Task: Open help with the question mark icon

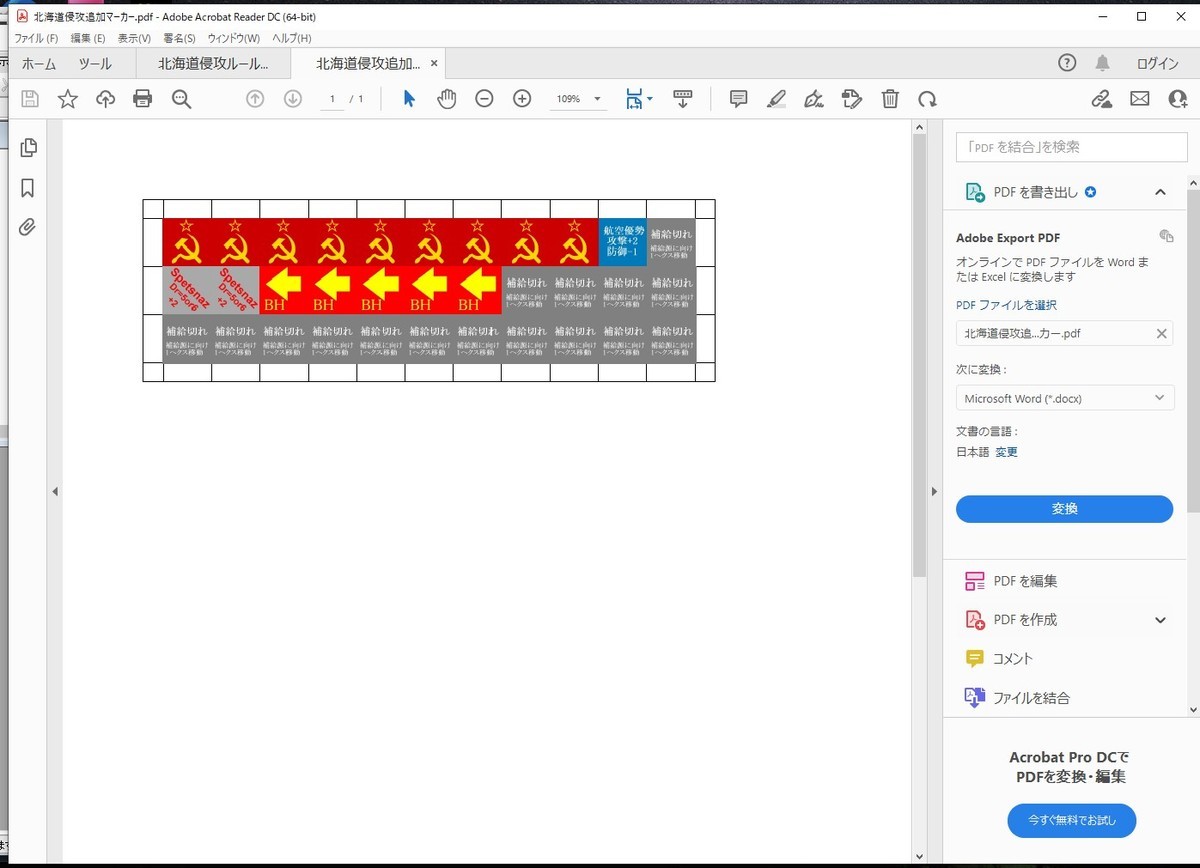Action: click(x=1067, y=63)
